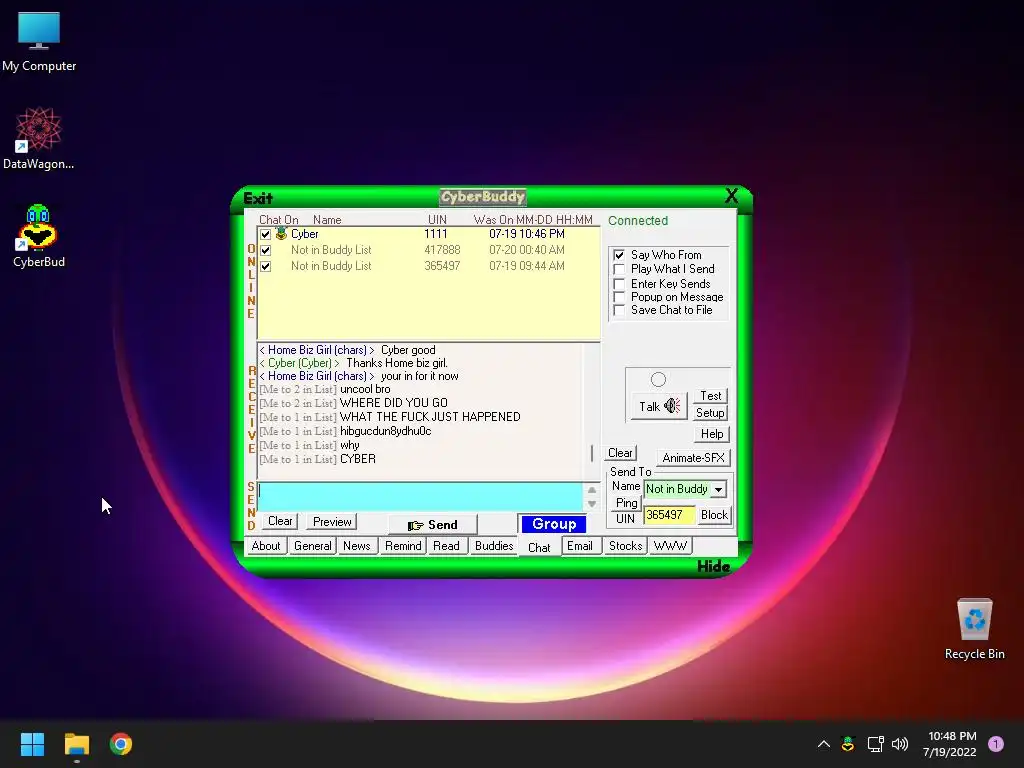Click message 'WHERE DID YOU GO'
Viewport: 1024px width, 768px height.
click(394, 403)
